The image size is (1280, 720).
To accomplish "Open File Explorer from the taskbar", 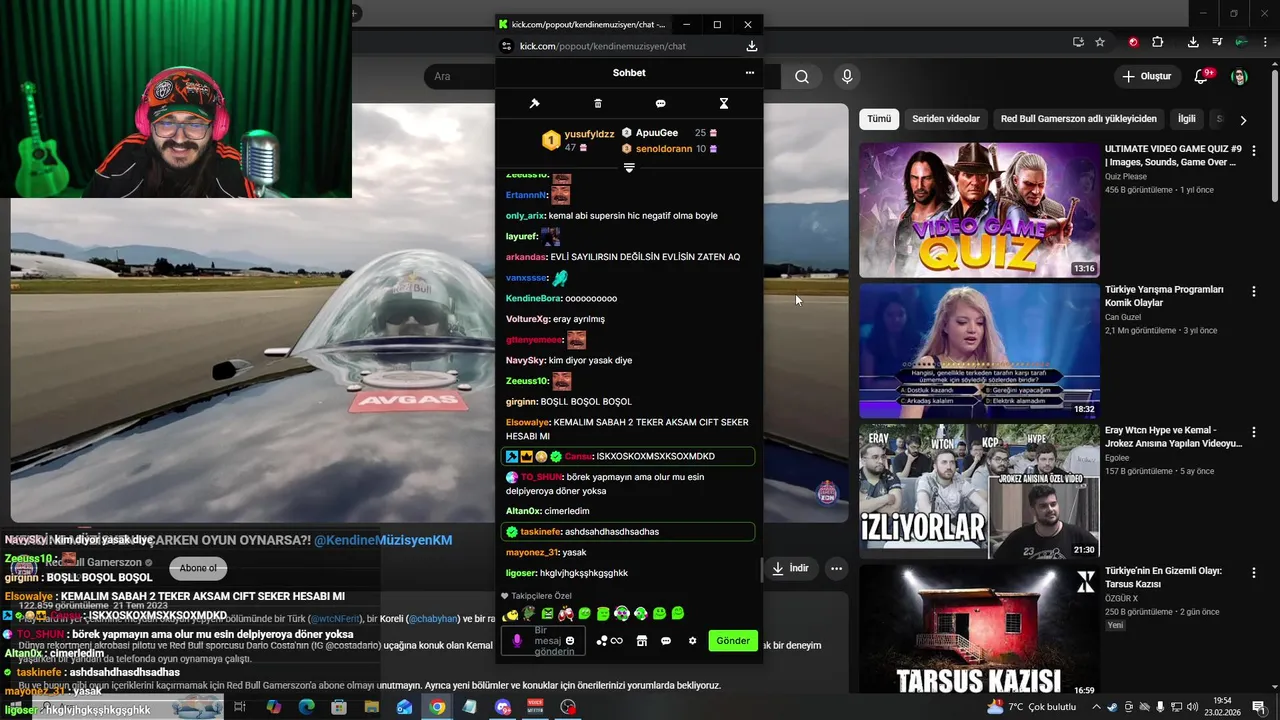I will coord(371,707).
